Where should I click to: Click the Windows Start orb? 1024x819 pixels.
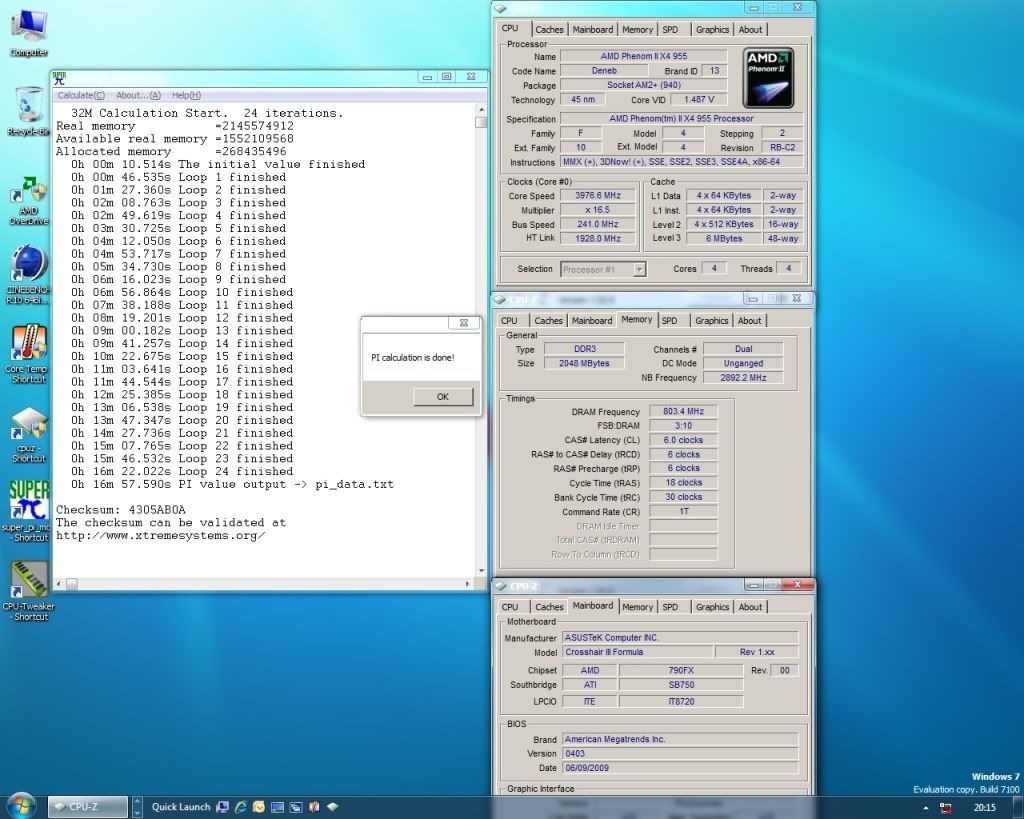point(21,805)
